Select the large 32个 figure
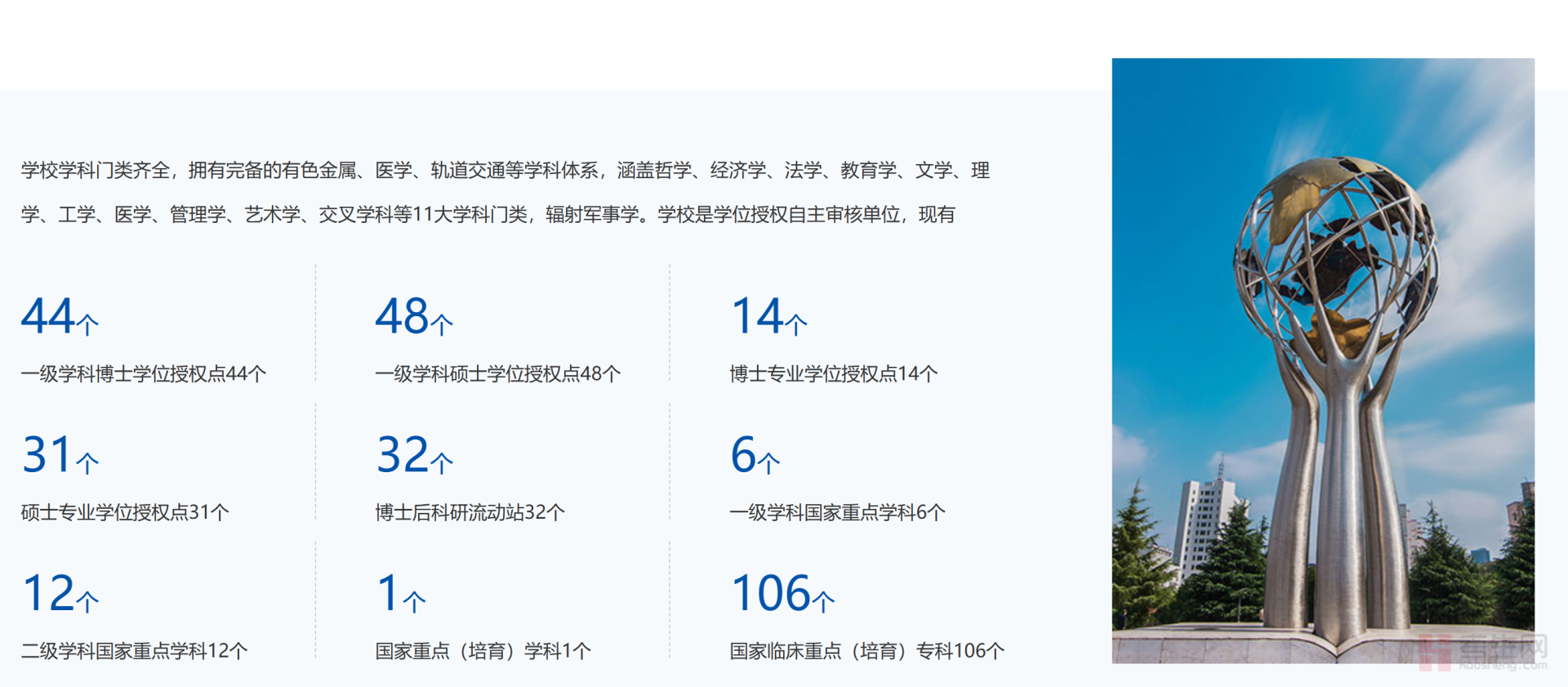The image size is (1568, 687). point(414,456)
